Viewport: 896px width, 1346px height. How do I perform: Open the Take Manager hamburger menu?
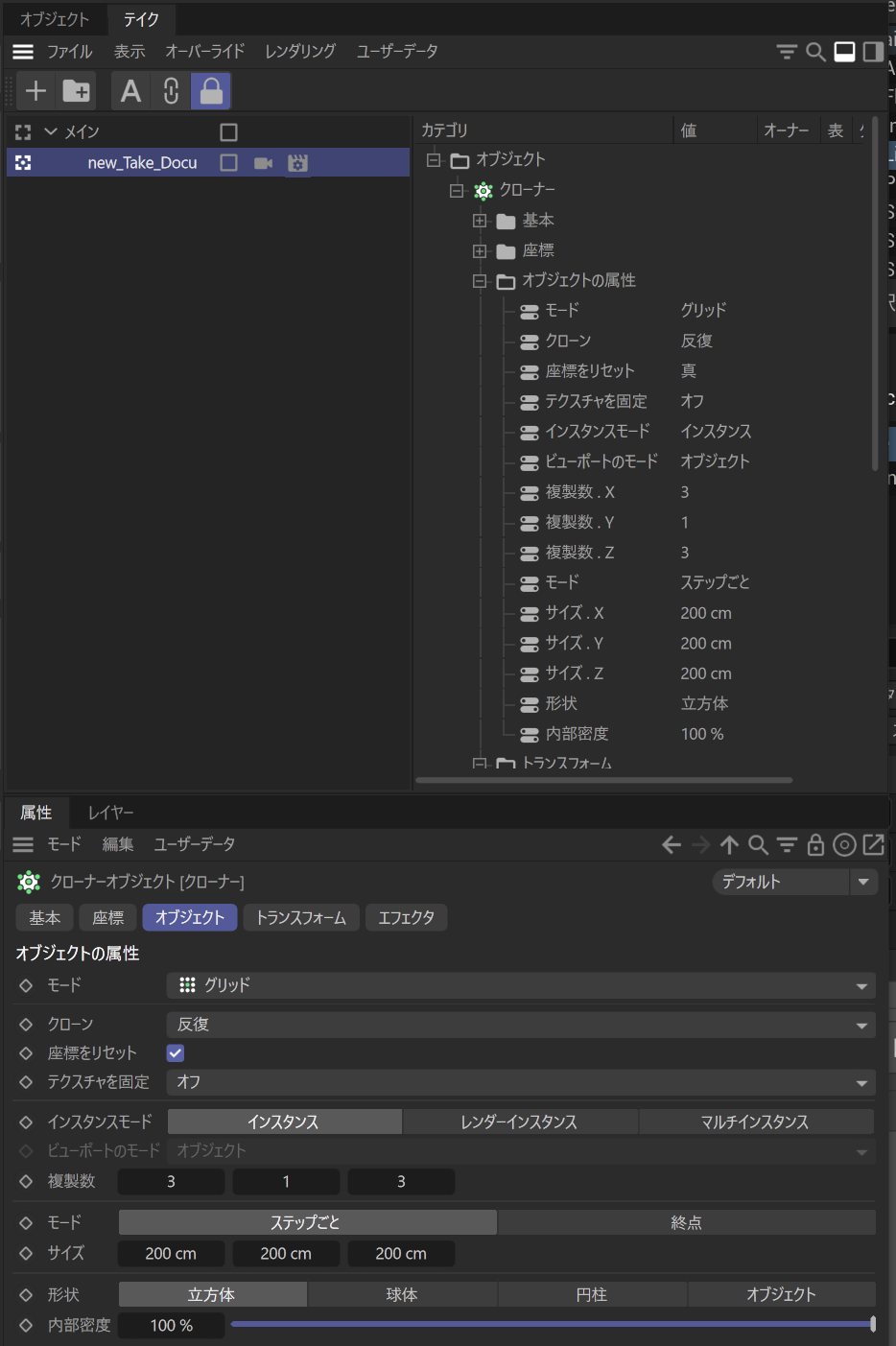(x=23, y=52)
